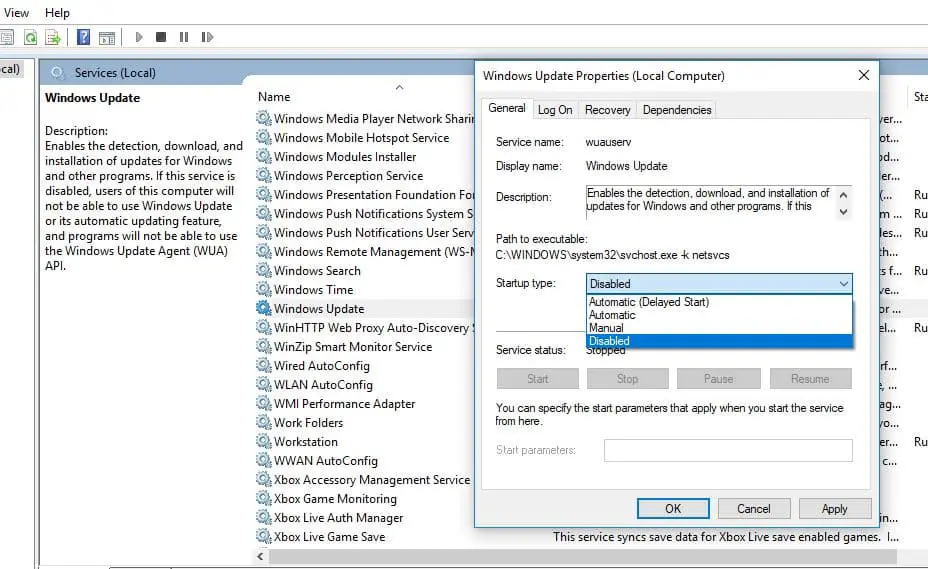Screen dimensions: 928x569
Task: Choose Automatic (Delayed Start) option
Action: 648,302
